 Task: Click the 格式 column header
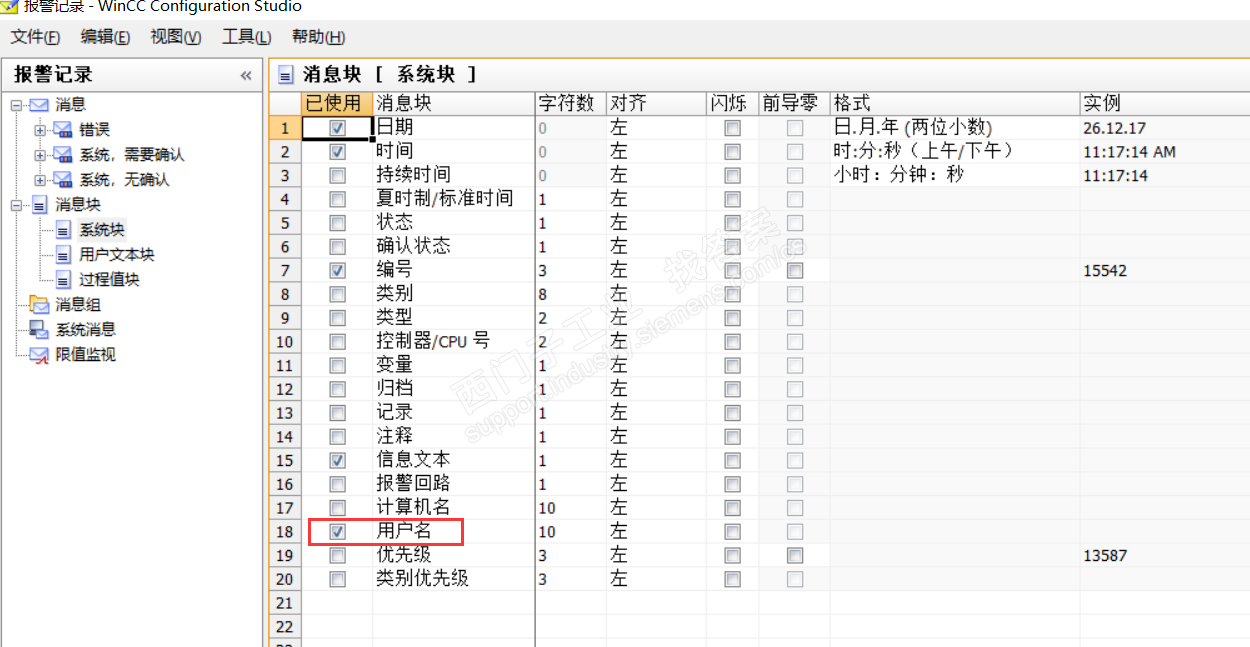coord(955,103)
